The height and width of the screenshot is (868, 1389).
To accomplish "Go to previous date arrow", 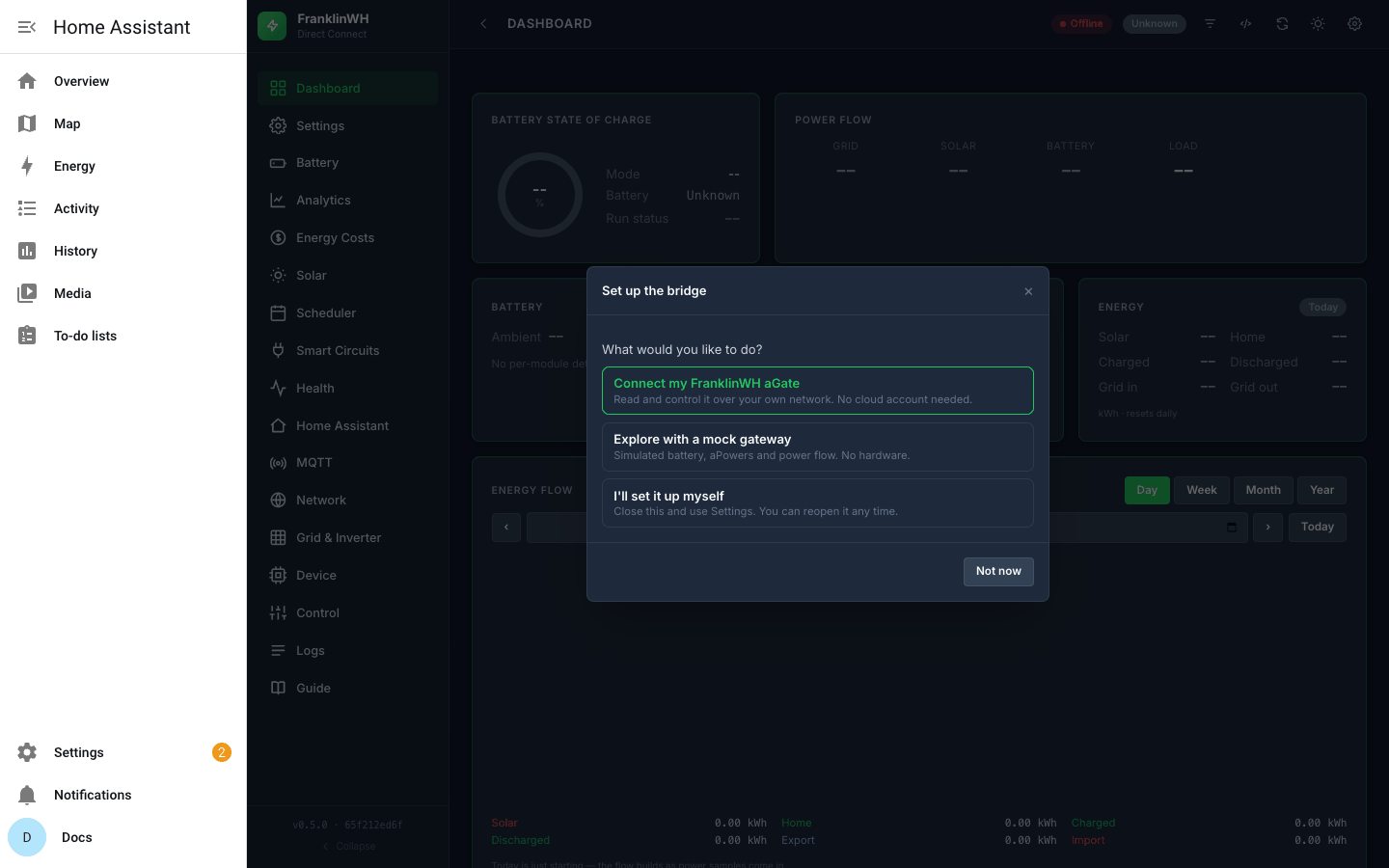I will point(506,528).
